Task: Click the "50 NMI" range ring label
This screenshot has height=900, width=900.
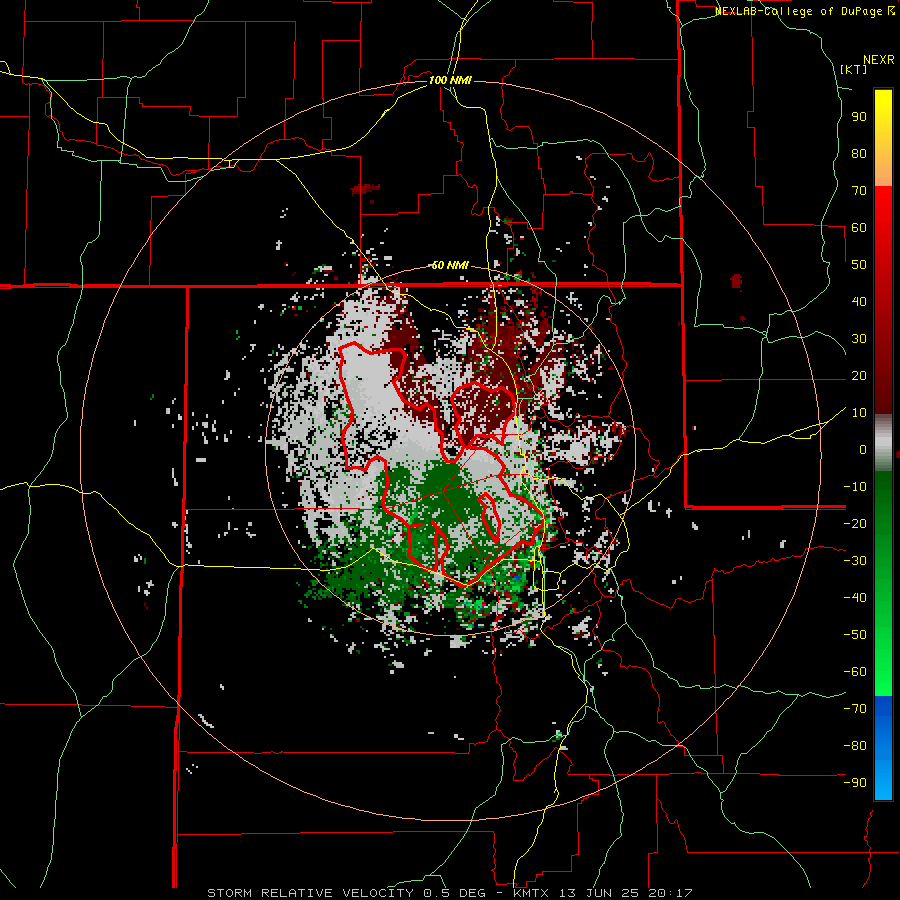Action: tap(450, 265)
